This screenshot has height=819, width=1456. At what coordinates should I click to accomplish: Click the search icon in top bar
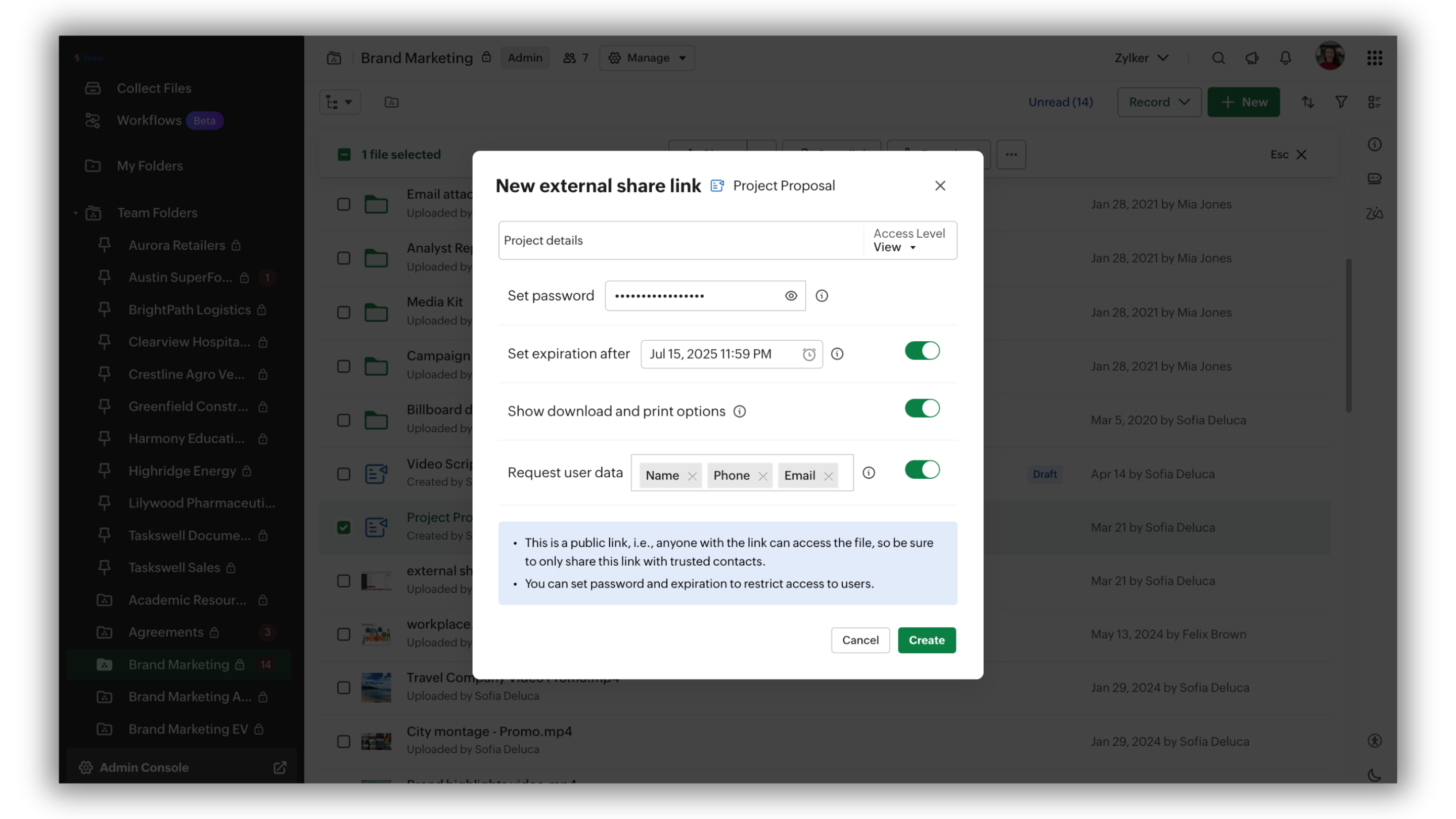(1218, 58)
